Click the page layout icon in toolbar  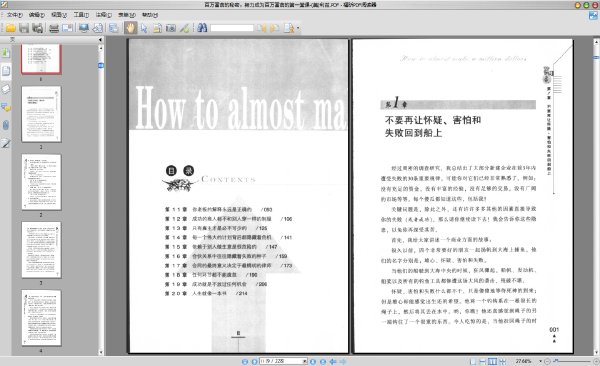click(114, 28)
